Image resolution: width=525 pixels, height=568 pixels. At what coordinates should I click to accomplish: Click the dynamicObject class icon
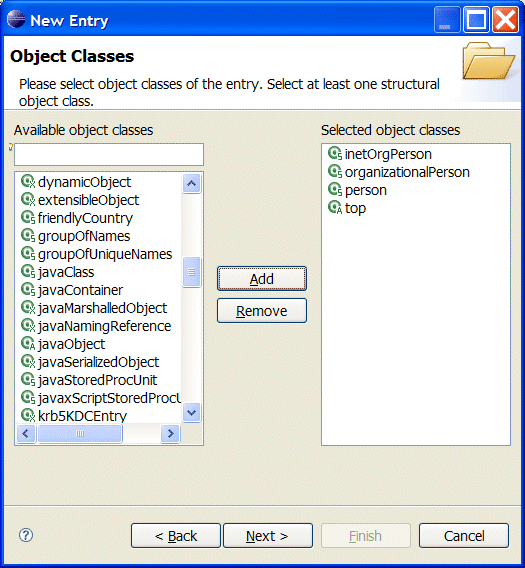point(28,181)
